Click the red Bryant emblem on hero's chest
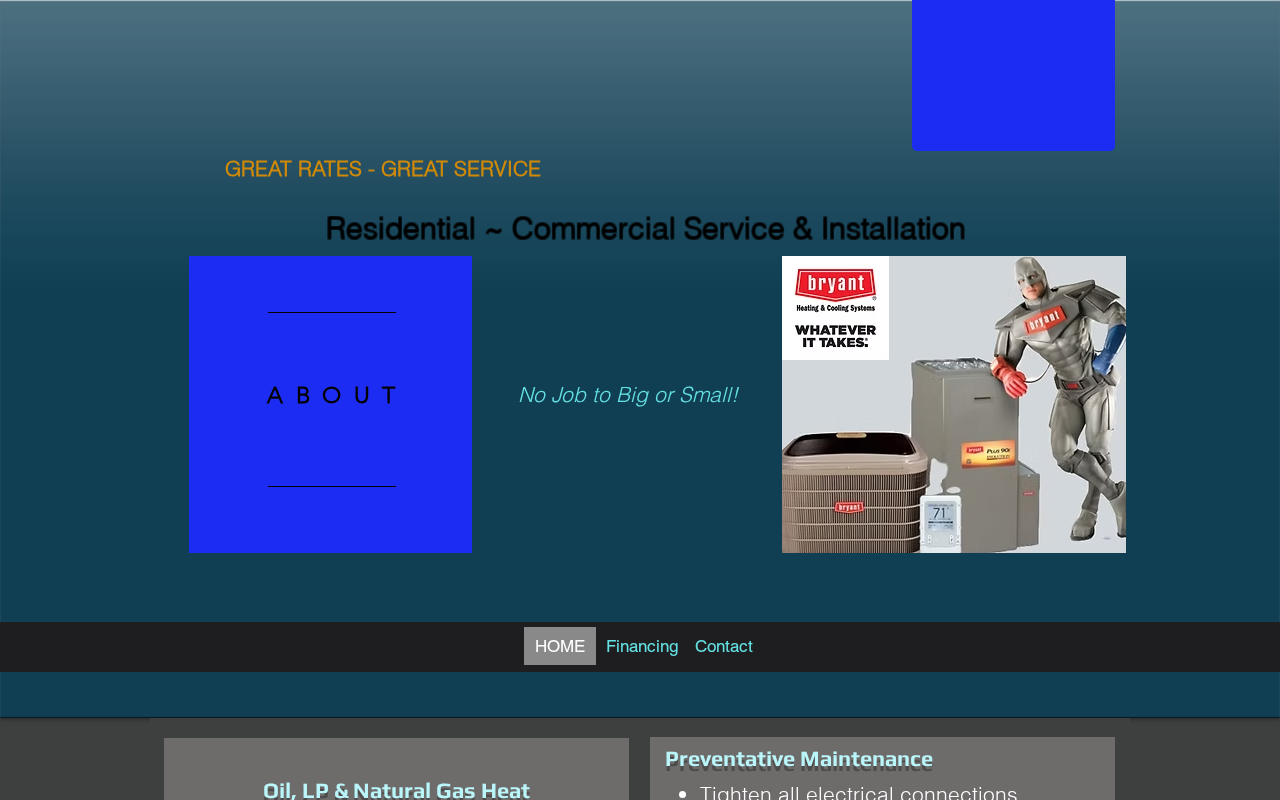Screen dimensions: 1280x800 tap(1043, 319)
